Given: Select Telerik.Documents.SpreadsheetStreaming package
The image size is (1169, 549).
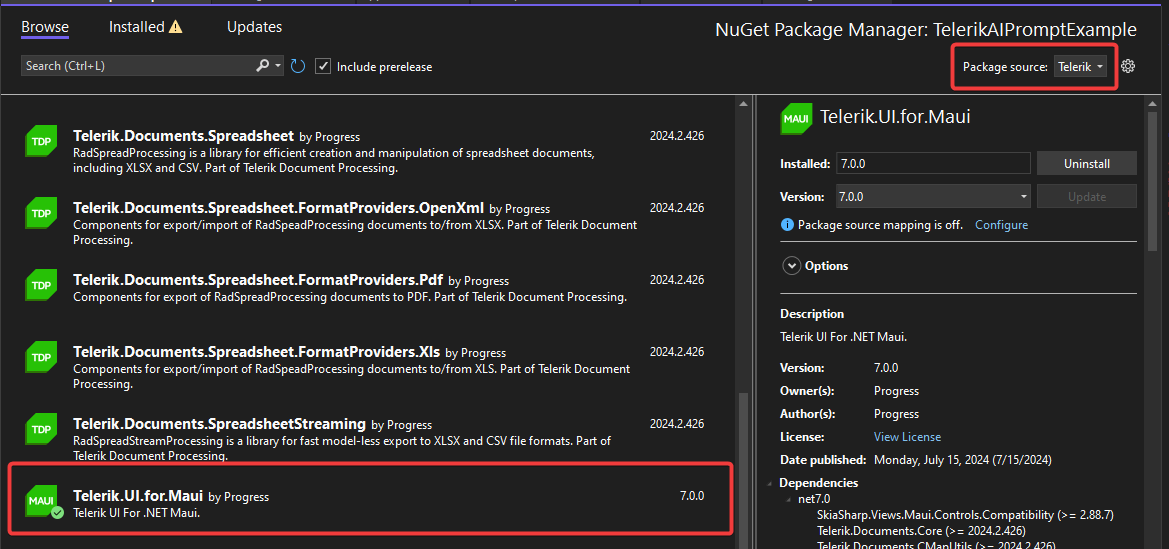Looking at the screenshot, I should pyautogui.click(x=366, y=439).
